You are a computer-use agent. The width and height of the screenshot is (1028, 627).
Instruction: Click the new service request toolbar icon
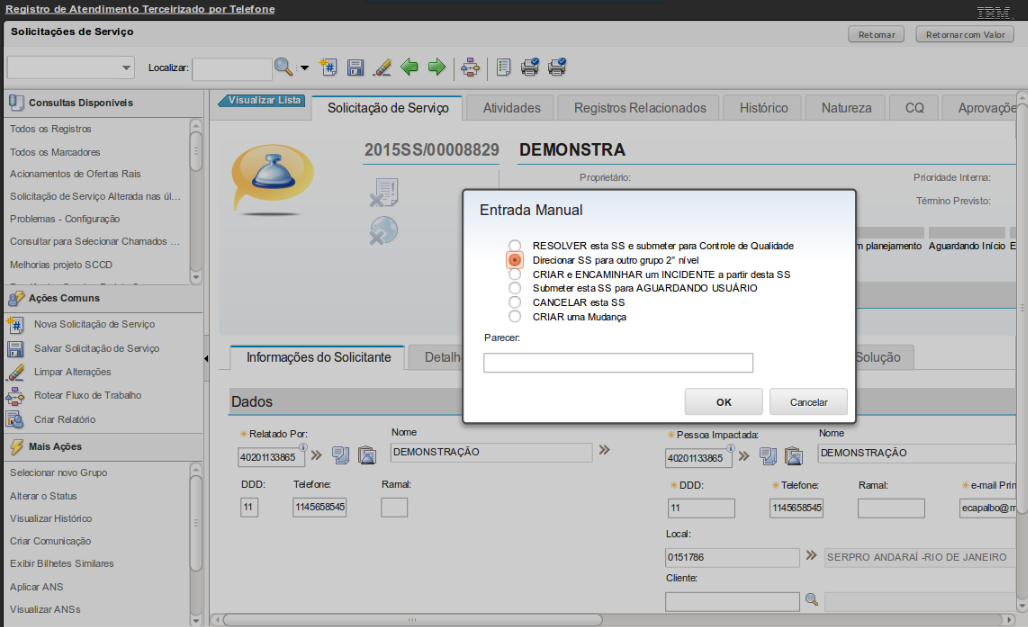pos(328,67)
